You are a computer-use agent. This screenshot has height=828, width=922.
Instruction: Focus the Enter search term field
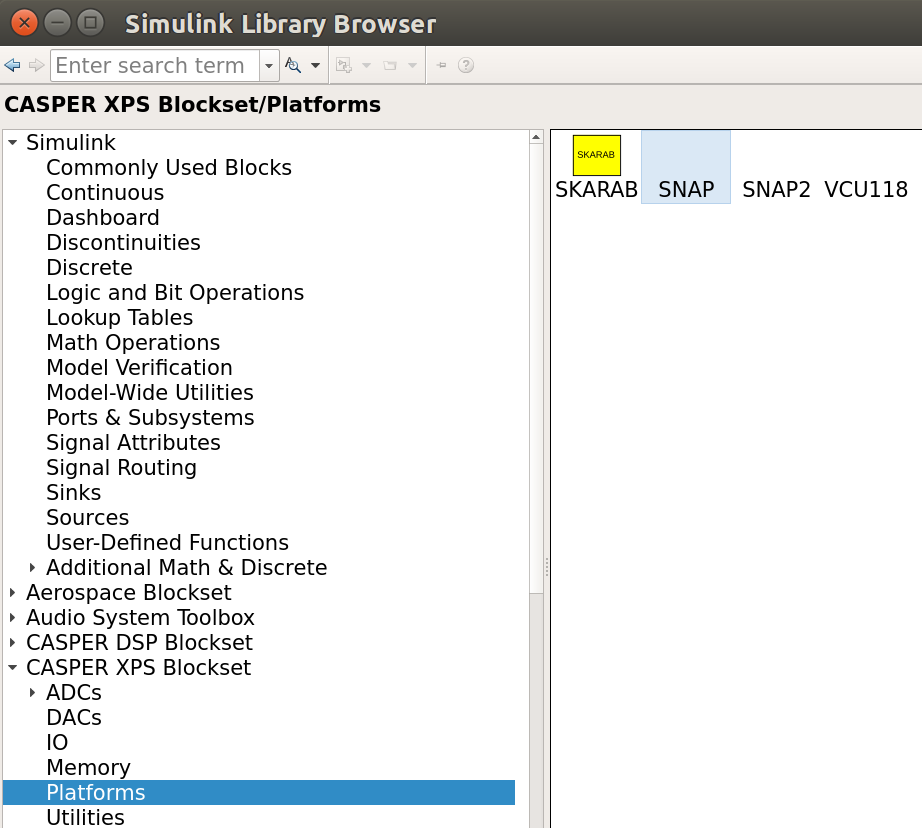pos(155,65)
